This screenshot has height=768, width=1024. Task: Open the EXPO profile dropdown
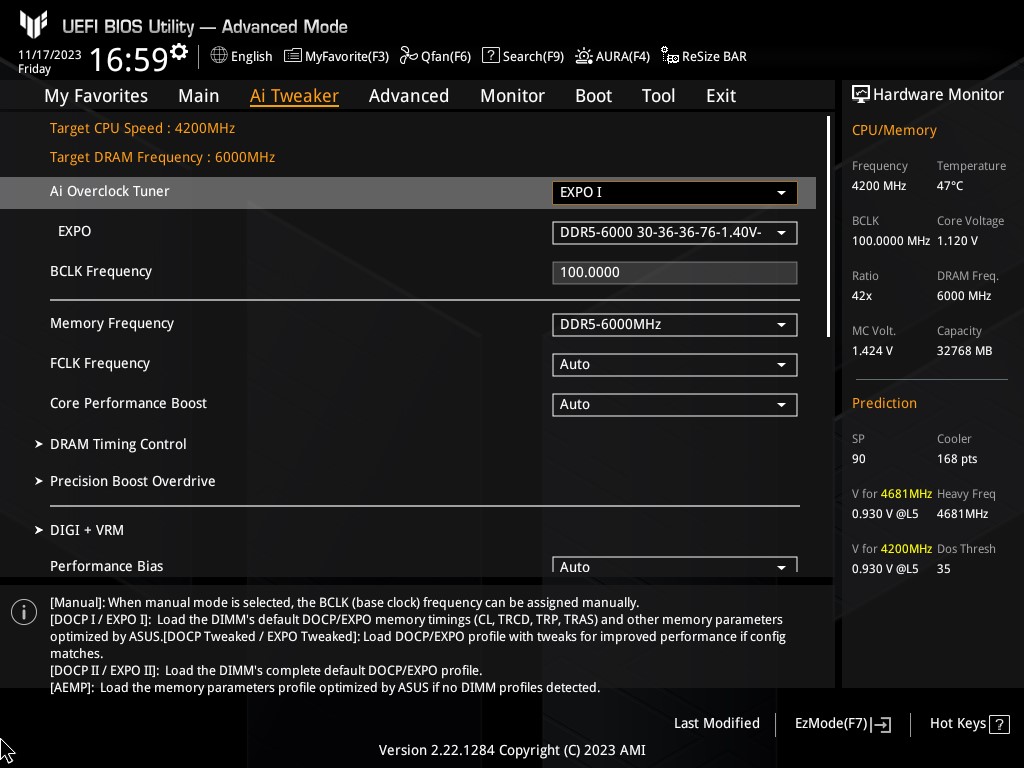tap(675, 233)
